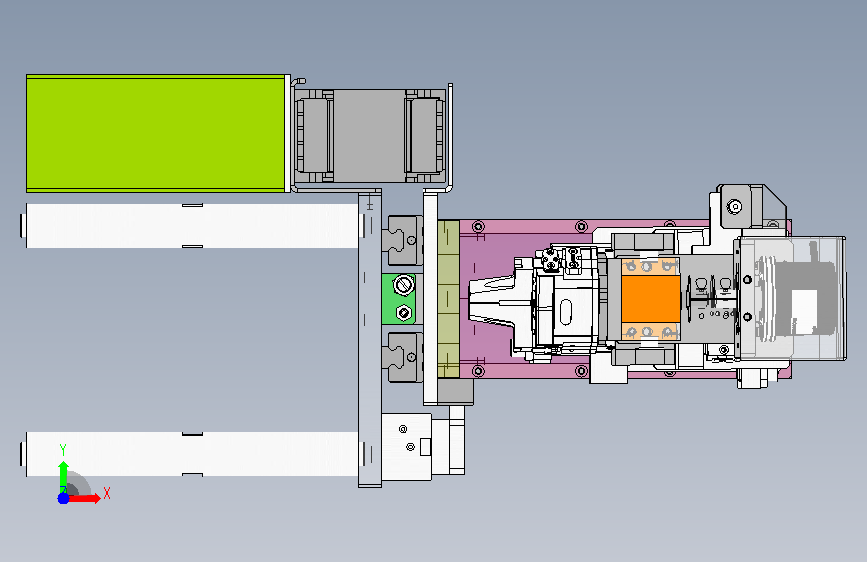Viewport: 867px width, 562px height.
Task: Select the orange block in the assembly
Action: pyautogui.click(x=650, y=299)
